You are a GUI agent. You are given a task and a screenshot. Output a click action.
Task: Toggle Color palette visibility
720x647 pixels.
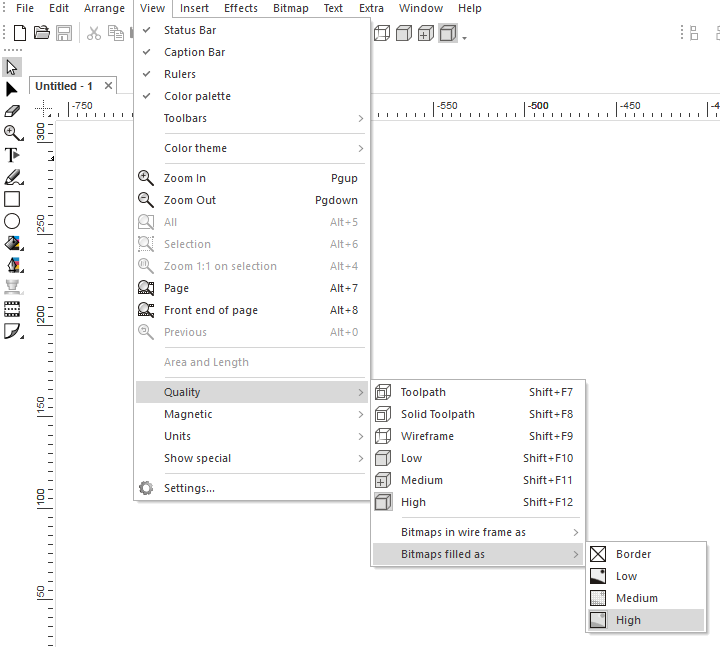[252, 96]
